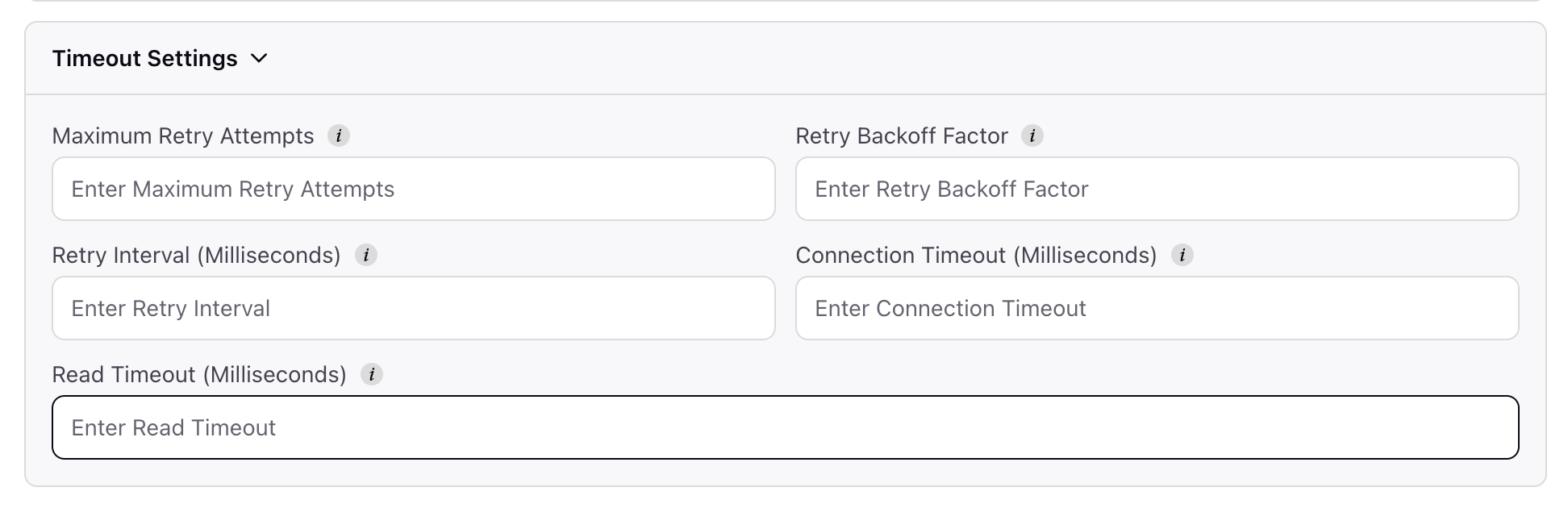Click the Read Timeout info icon
The width and height of the screenshot is (1568, 508).
(x=372, y=374)
